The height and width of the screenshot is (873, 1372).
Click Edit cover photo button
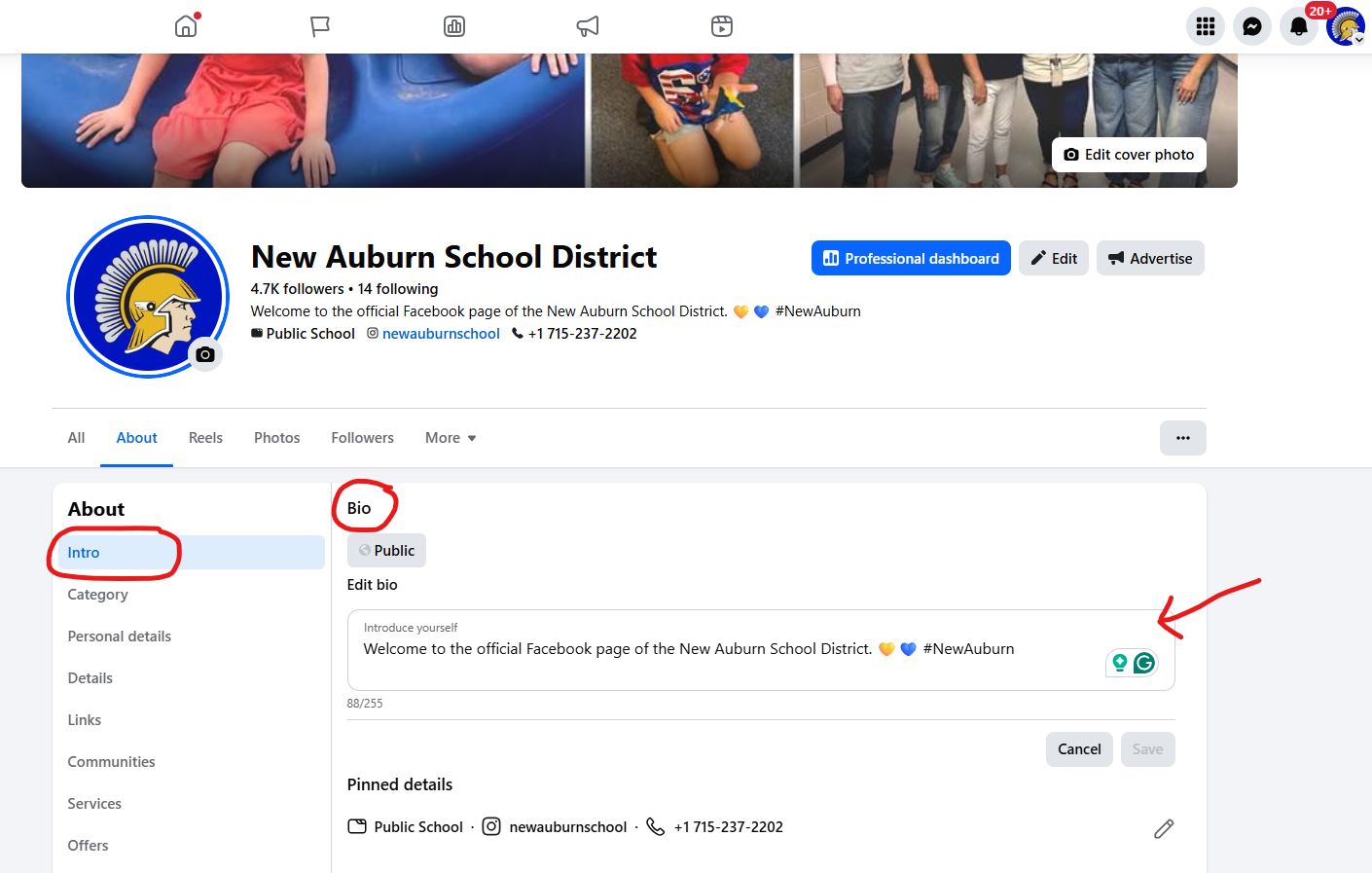(x=1129, y=155)
